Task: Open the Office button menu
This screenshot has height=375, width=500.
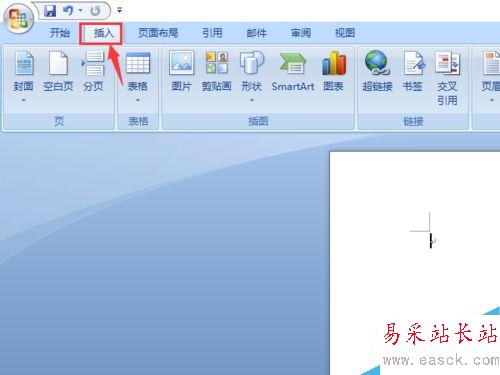Action: 18,18
